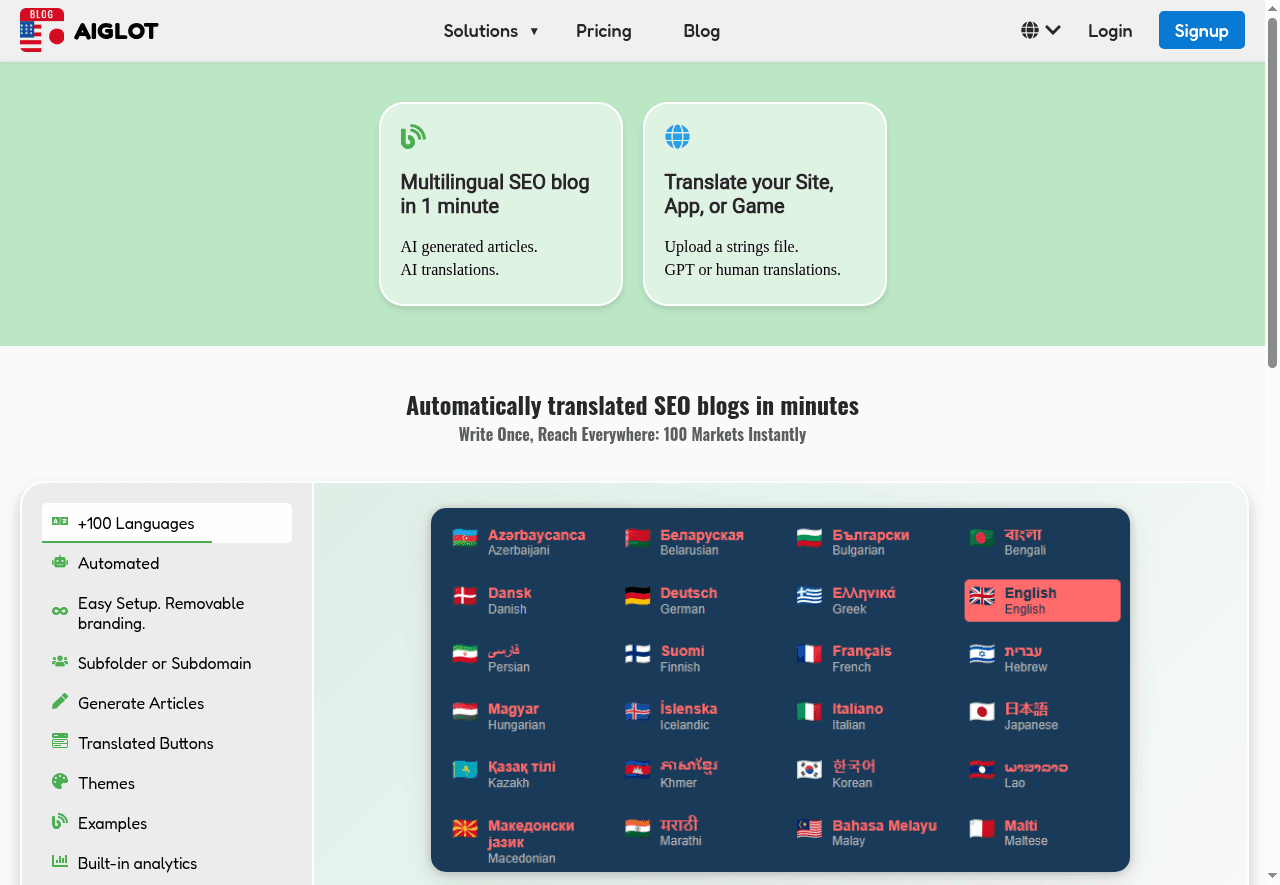Select the highlighted English language option
Image resolution: width=1280 pixels, height=885 pixels.
pyautogui.click(x=1041, y=600)
